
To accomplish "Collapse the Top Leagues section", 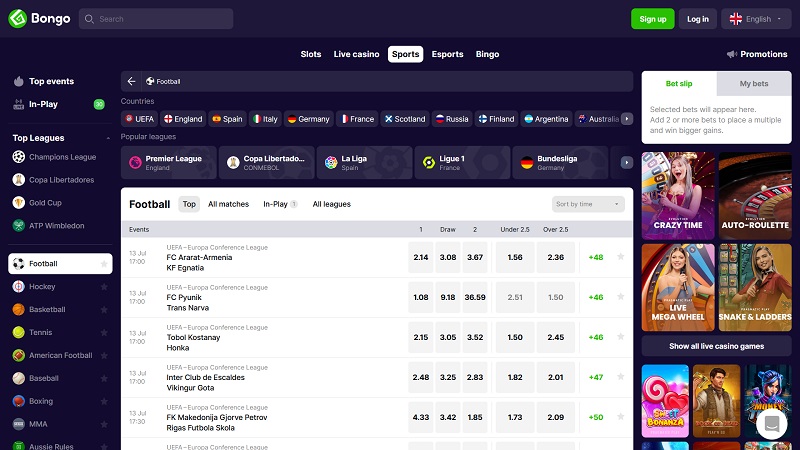I will click(108, 138).
